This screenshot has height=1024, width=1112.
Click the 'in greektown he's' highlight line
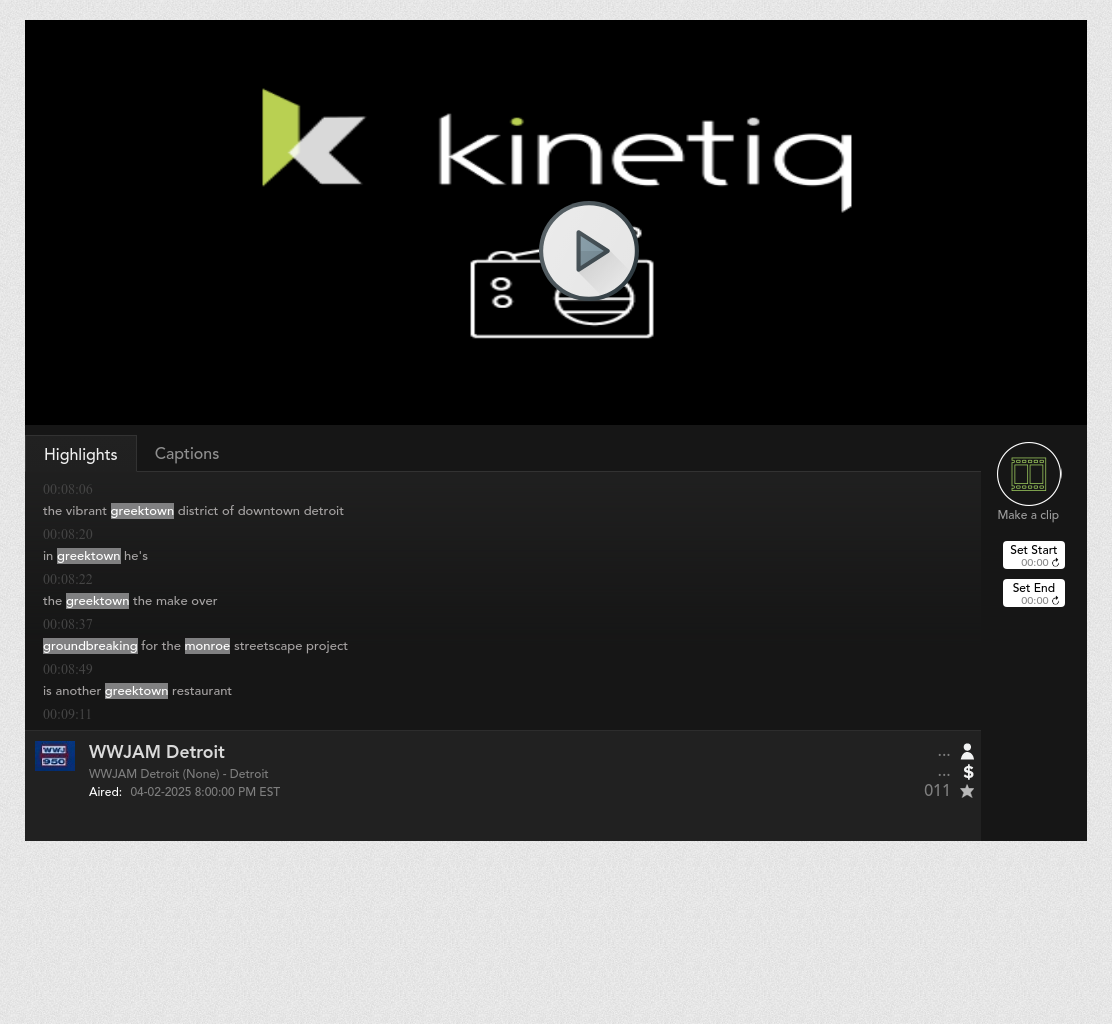tap(95, 556)
